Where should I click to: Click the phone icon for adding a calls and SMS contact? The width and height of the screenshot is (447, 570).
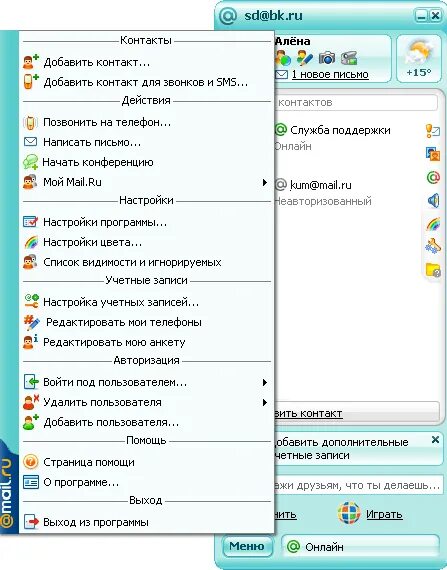point(31,81)
